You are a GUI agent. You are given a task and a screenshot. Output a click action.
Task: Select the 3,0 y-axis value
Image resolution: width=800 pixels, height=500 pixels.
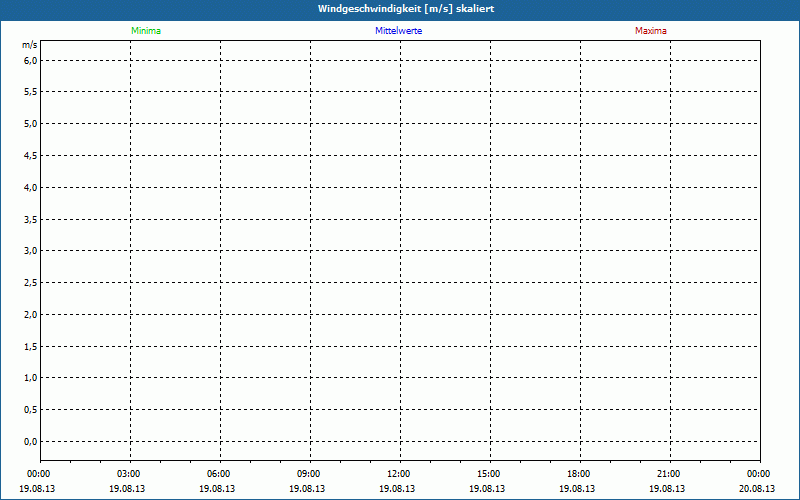[31, 251]
